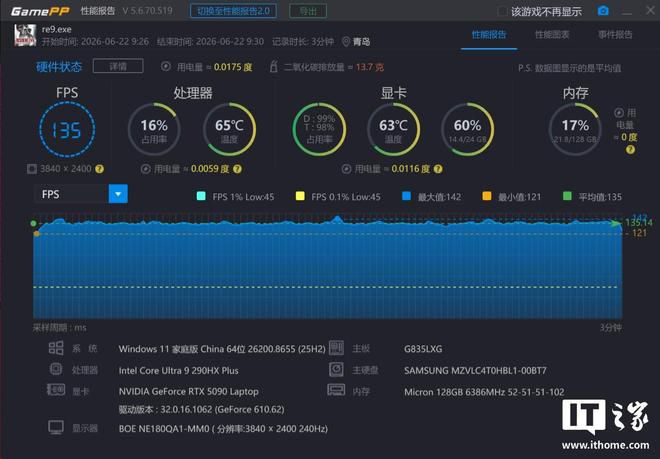
Task: Open the FPS chart type dropdown arrow
Action: pyautogui.click(x=118, y=194)
